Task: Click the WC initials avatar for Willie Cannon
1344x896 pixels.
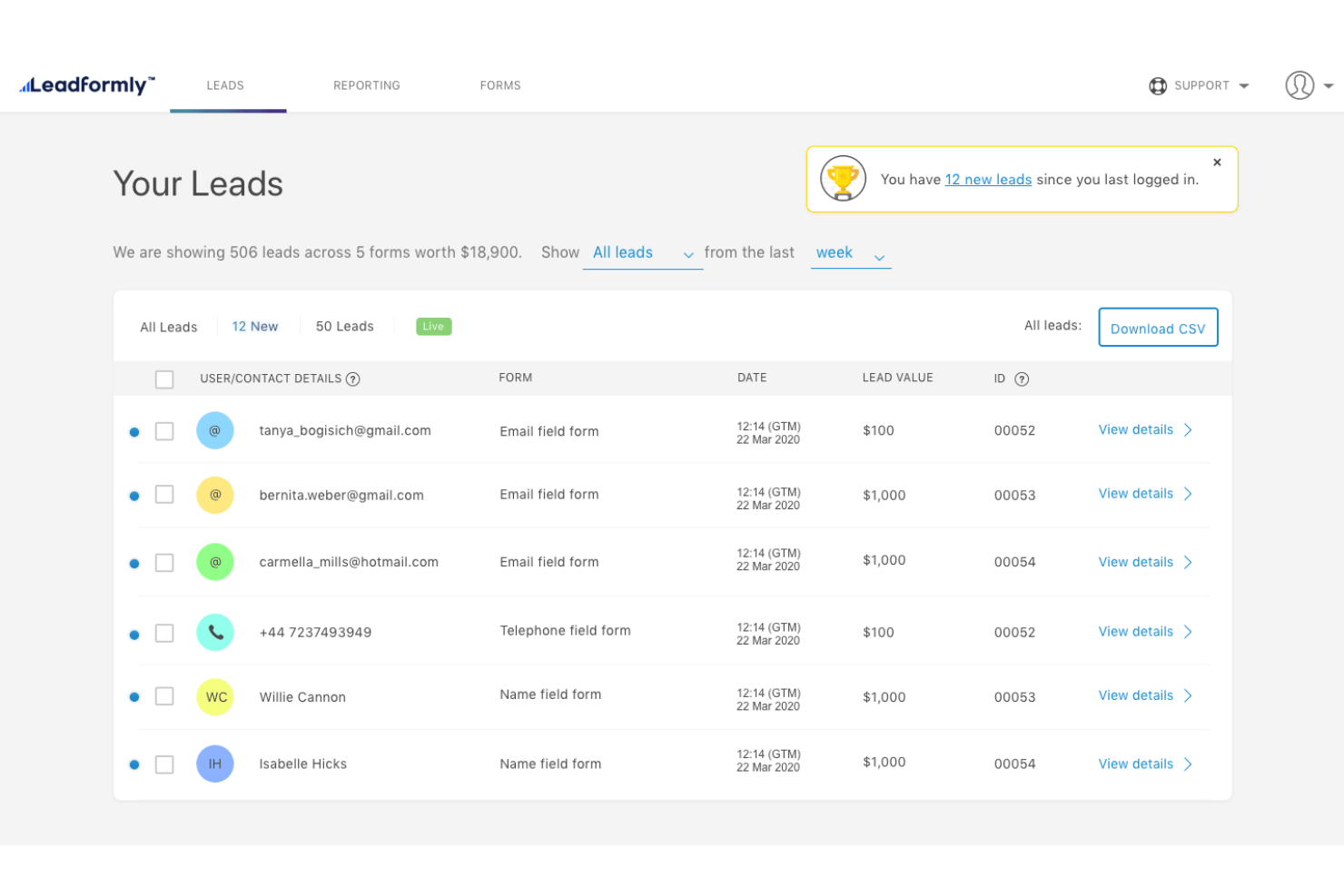Action: tap(215, 696)
